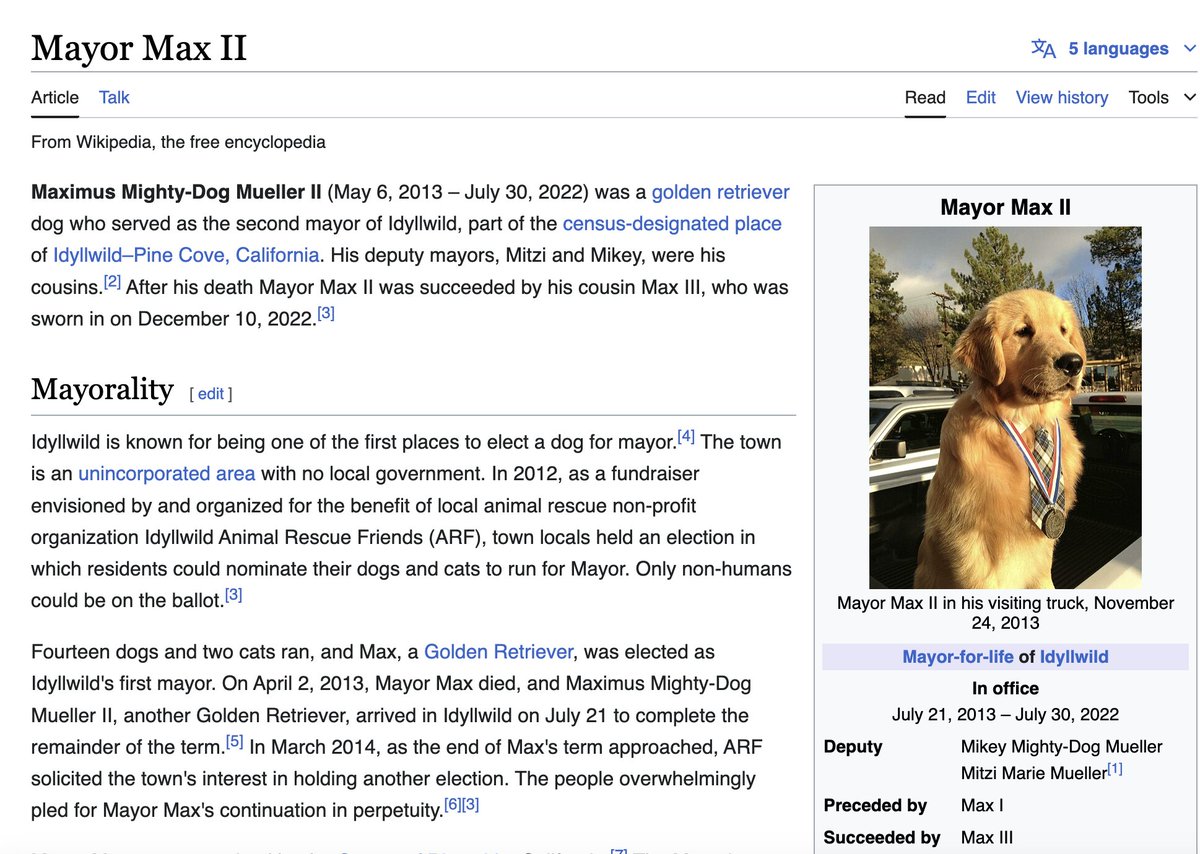Screen dimensions: 1200x854
Task: Select the Edit menu item
Action: pyautogui.click(x=980, y=97)
